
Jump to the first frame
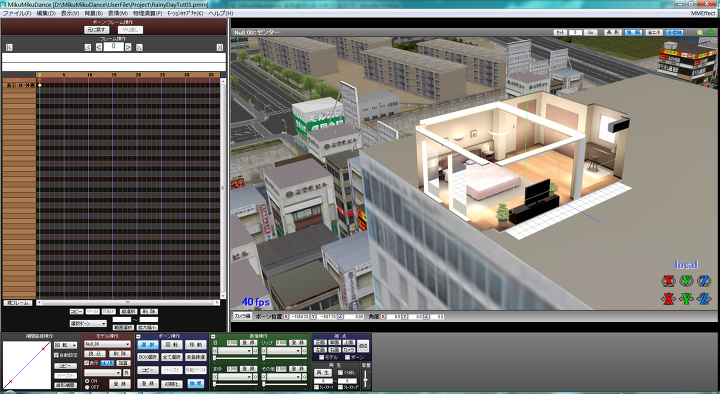(x=9, y=47)
